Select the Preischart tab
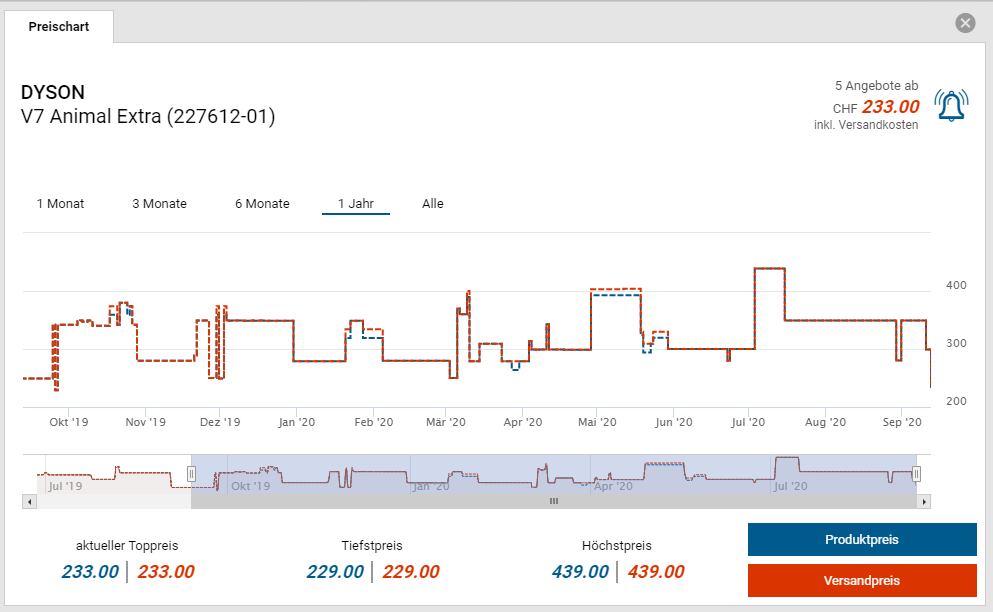Image resolution: width=993 pixels, height=612 pixels. coord(59,27)
